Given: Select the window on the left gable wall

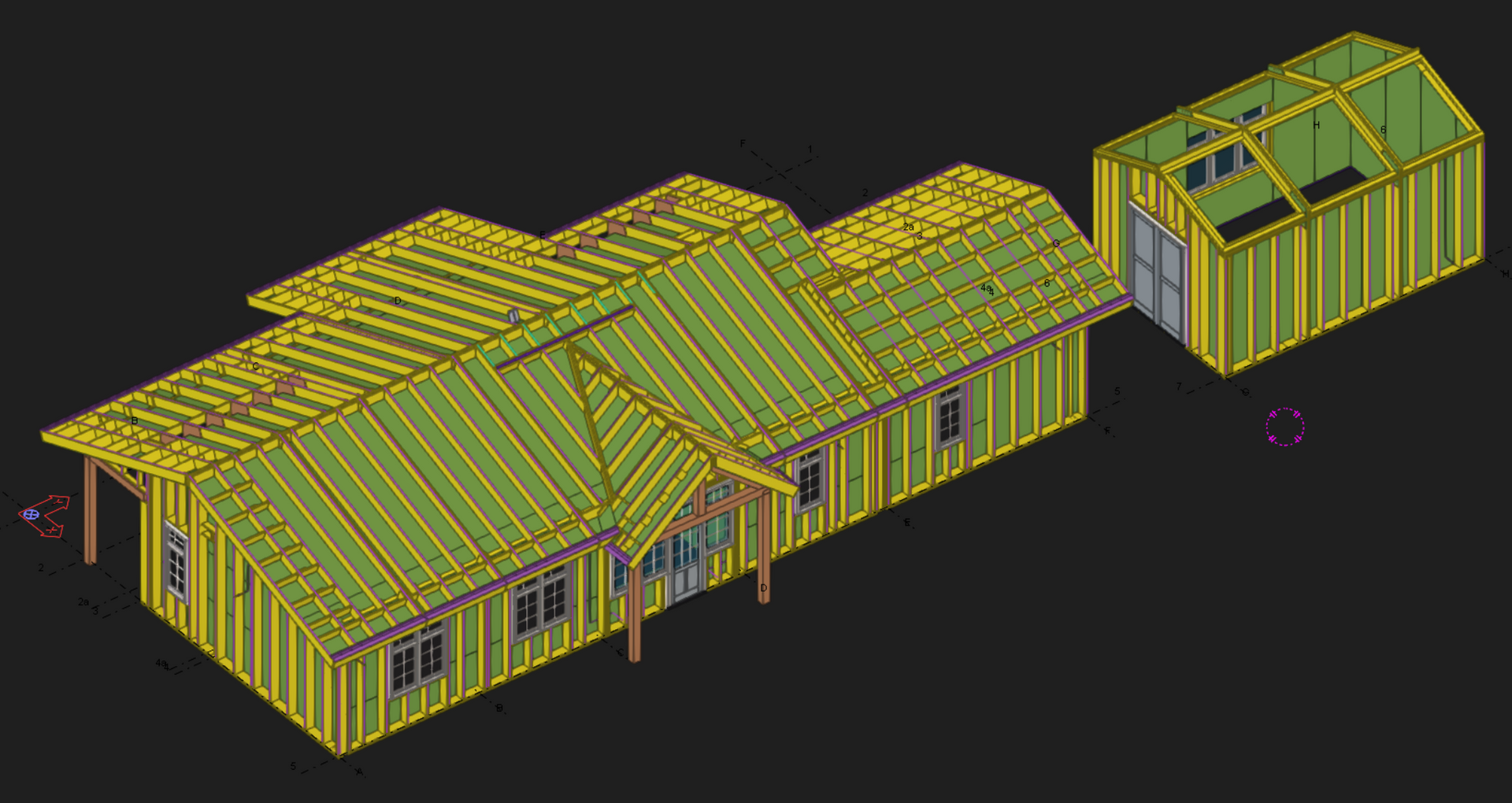Looking at the screenshot, I should pos(176,561).
